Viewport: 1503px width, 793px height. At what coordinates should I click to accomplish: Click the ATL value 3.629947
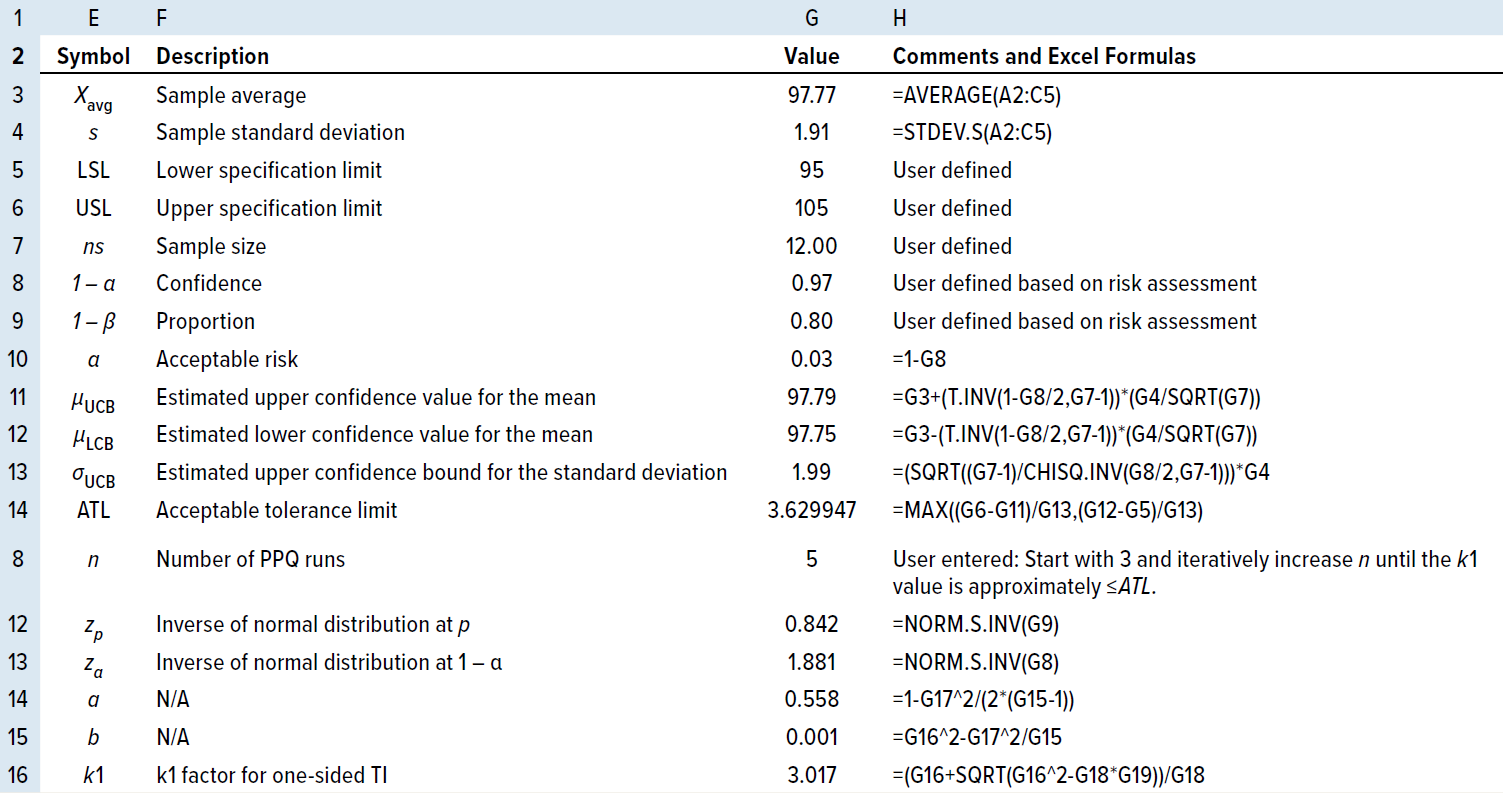[x=811, y=510]
